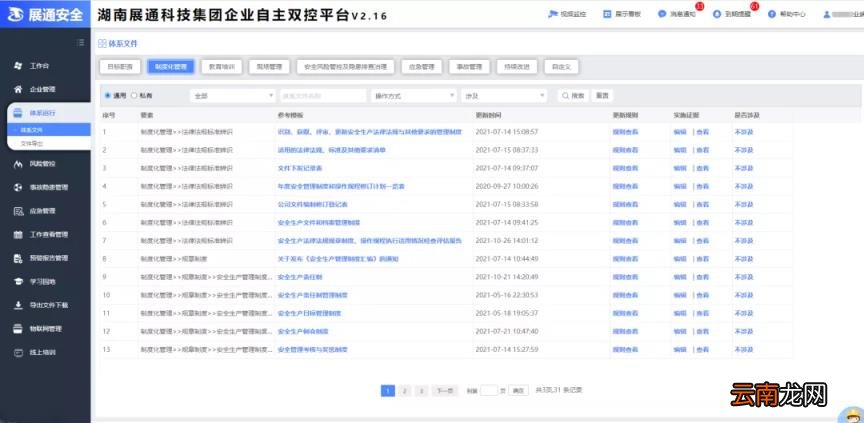The width and height of the screenshot is (864, 423).
Task: Expand the 风险管控 sidebar menu
Action: tap(45, 164)
